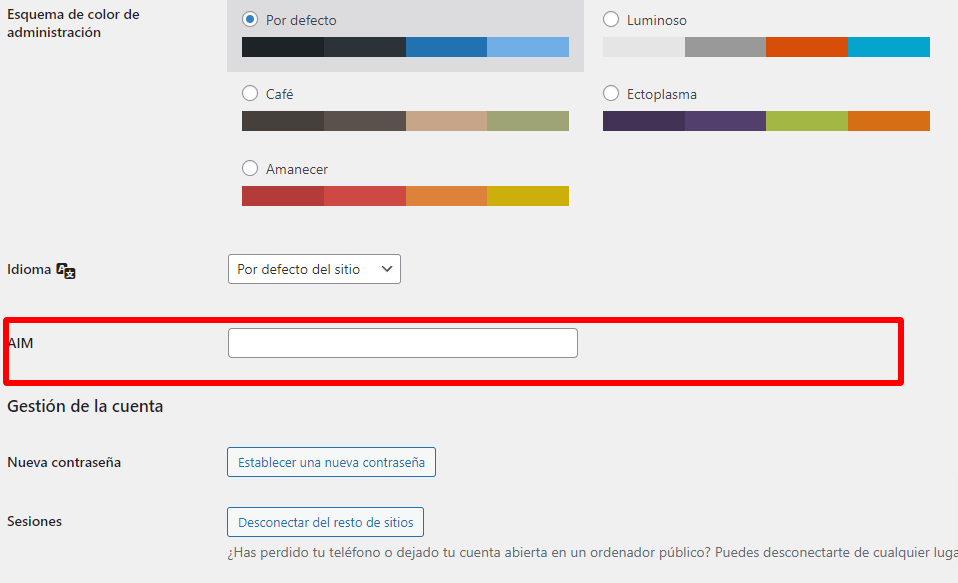Viewport: 958px width, 583px height.
Task: Click the Nueva contraseña label
Action: click(x=64, y=462)
